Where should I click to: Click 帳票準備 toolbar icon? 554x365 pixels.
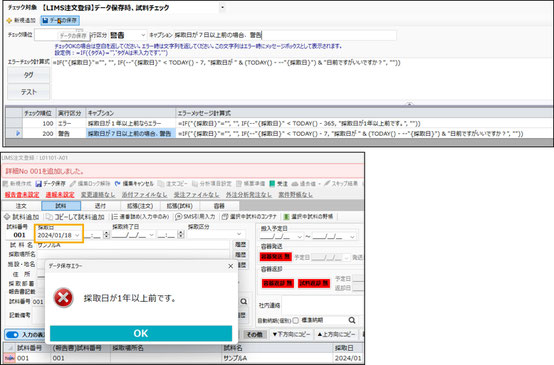[x=239, y=184]
